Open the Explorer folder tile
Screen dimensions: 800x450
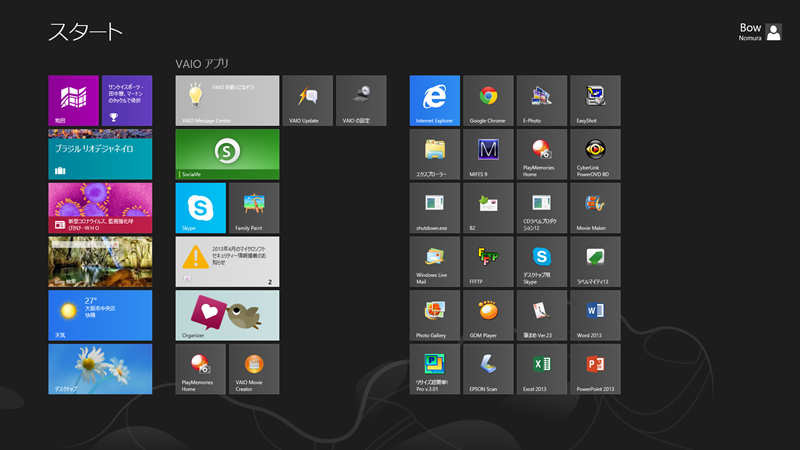pos(435,154)
